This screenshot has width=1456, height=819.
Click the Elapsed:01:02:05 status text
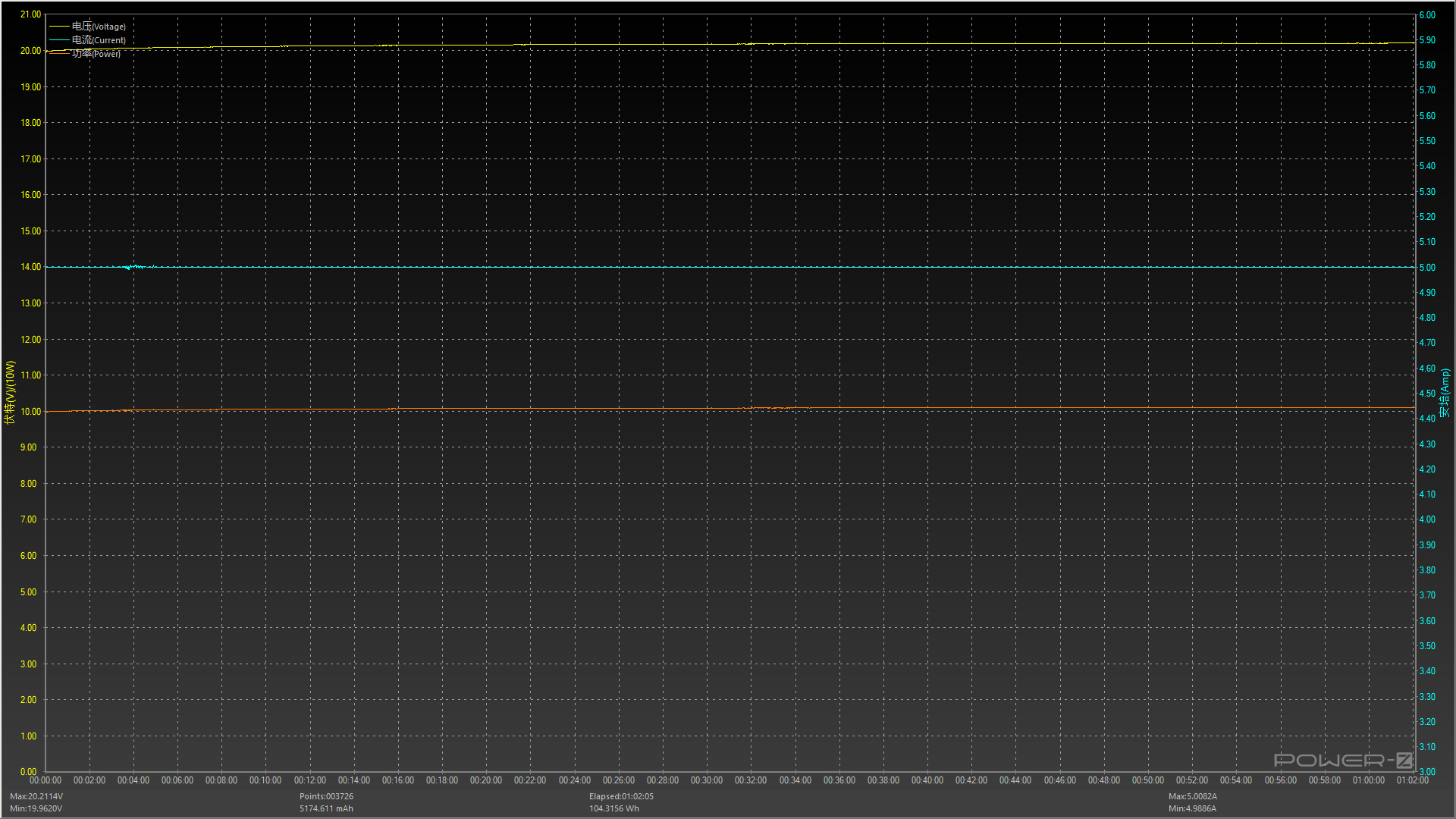click(621, 796)
